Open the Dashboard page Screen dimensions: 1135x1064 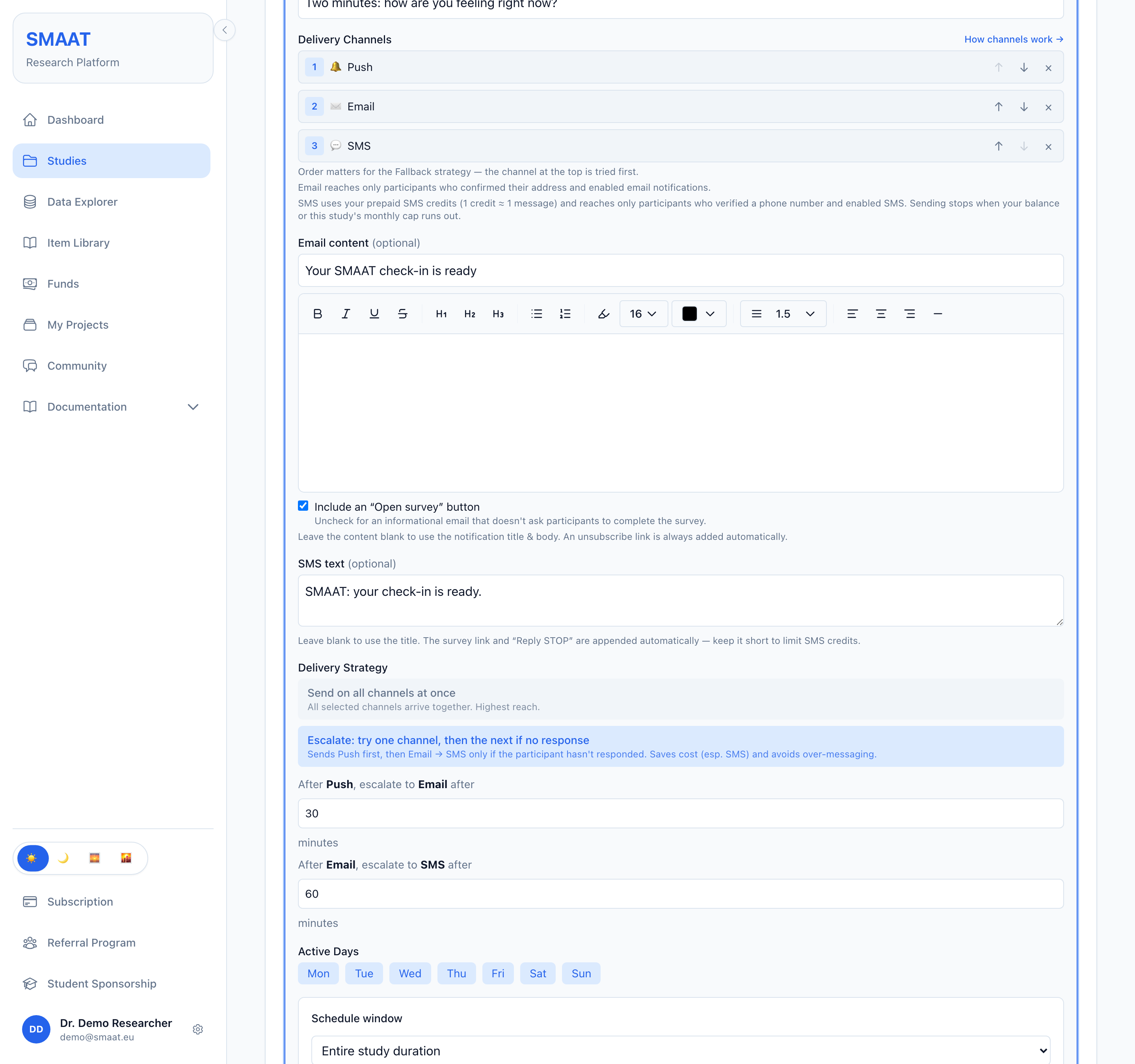tap(111, 120)
